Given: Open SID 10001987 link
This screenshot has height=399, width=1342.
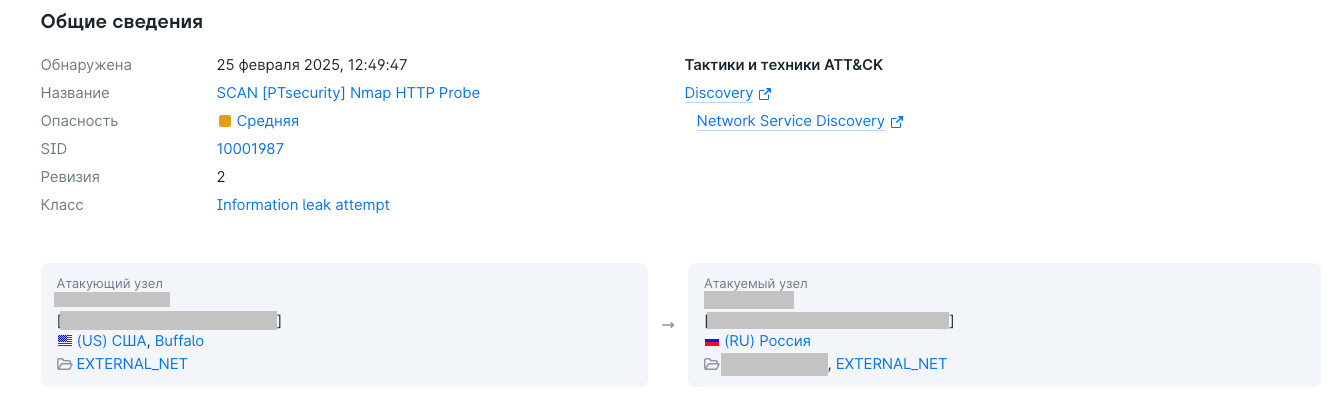Looking at the screenshot, I should point(250,149).
